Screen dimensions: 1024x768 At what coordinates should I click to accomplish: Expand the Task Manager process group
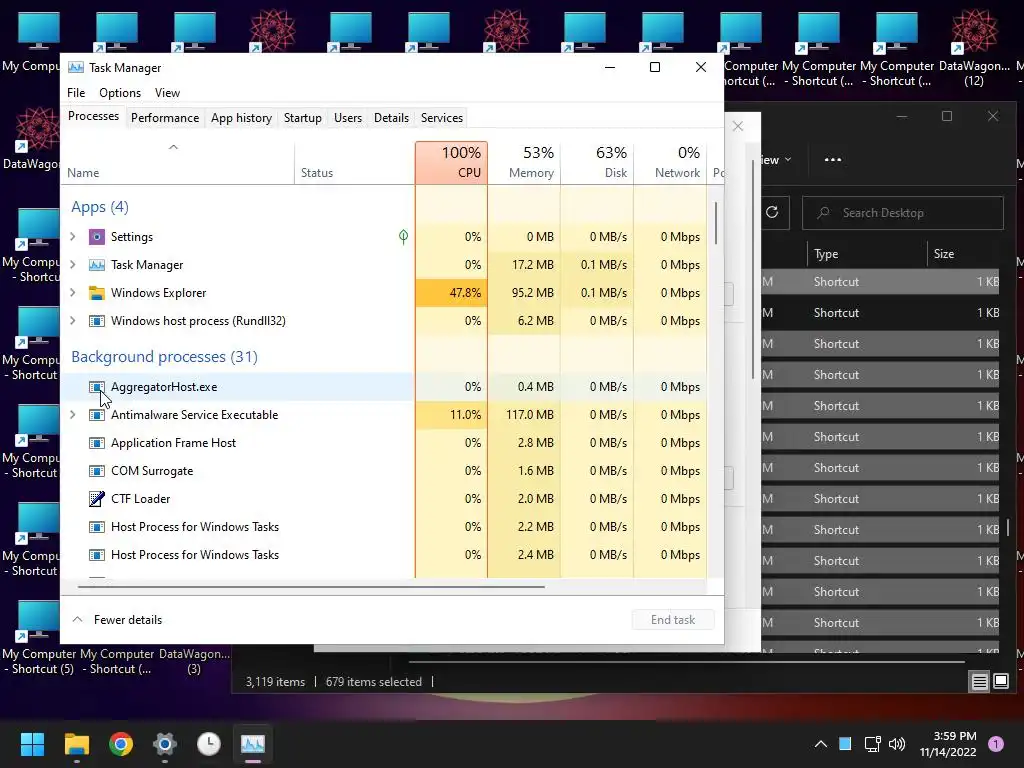(72, 265)
